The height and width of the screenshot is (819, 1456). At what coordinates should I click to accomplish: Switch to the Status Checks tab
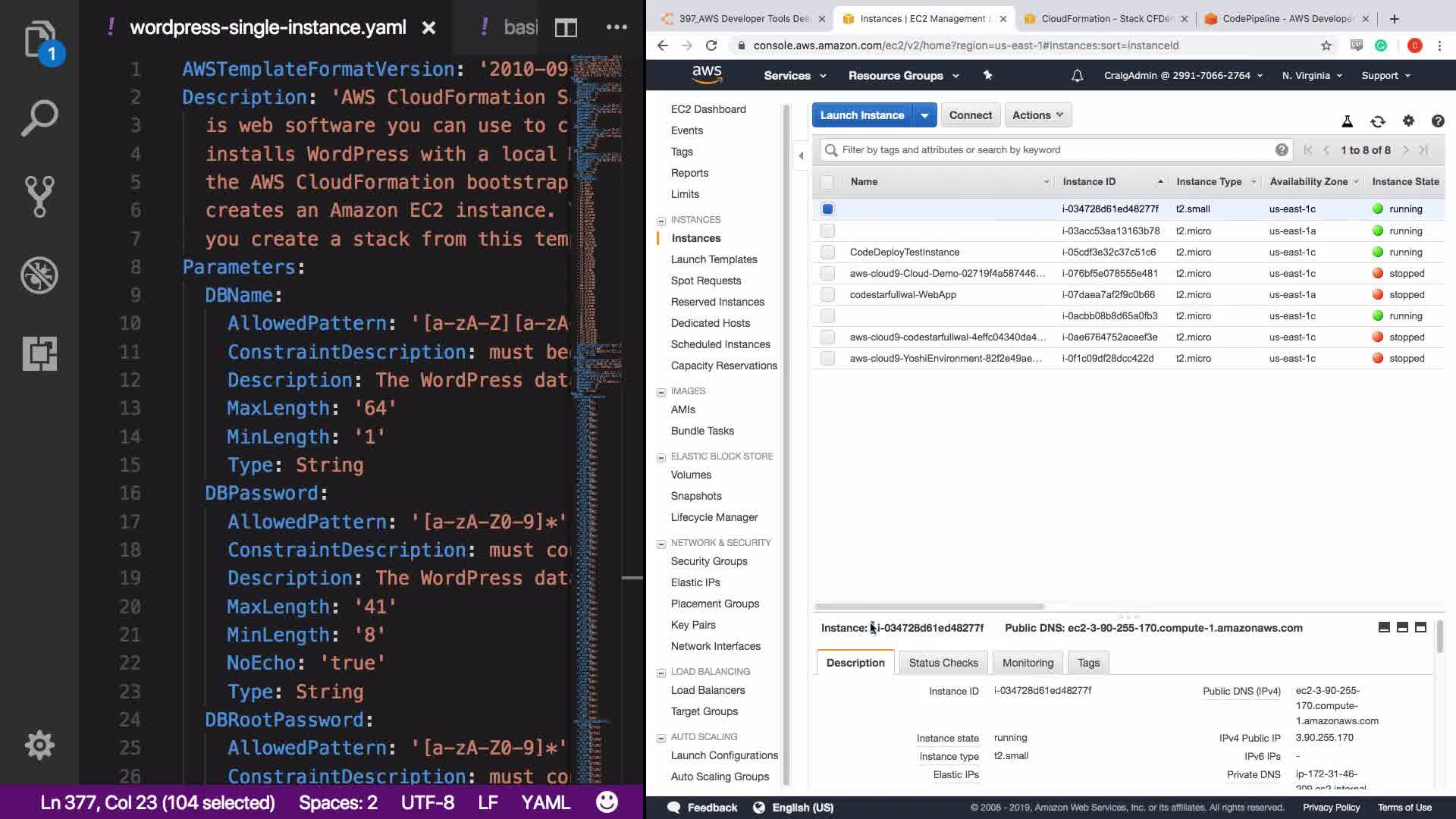click(x=943, y=663)
